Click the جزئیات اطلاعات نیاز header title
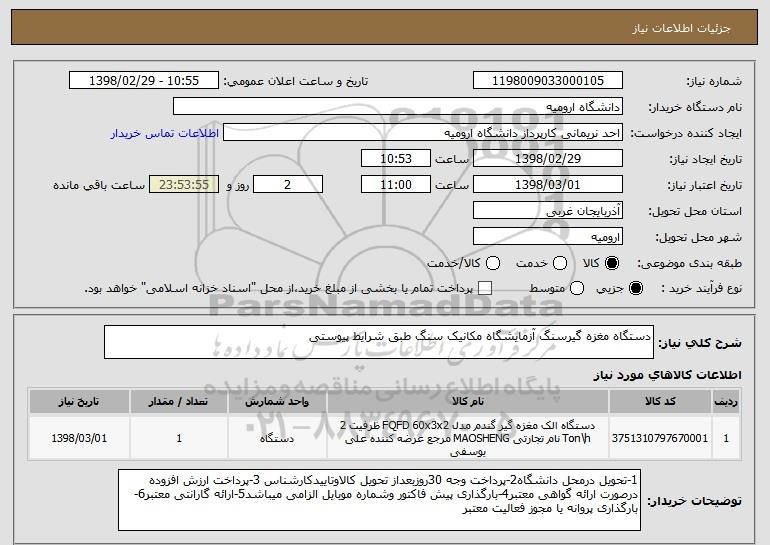The height and width of the screenshot is (545, 770). (x=681, y=28)
